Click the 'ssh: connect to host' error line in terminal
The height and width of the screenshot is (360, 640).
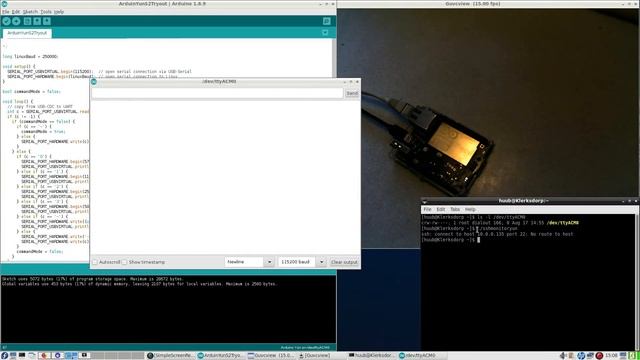tap(497, 234)
